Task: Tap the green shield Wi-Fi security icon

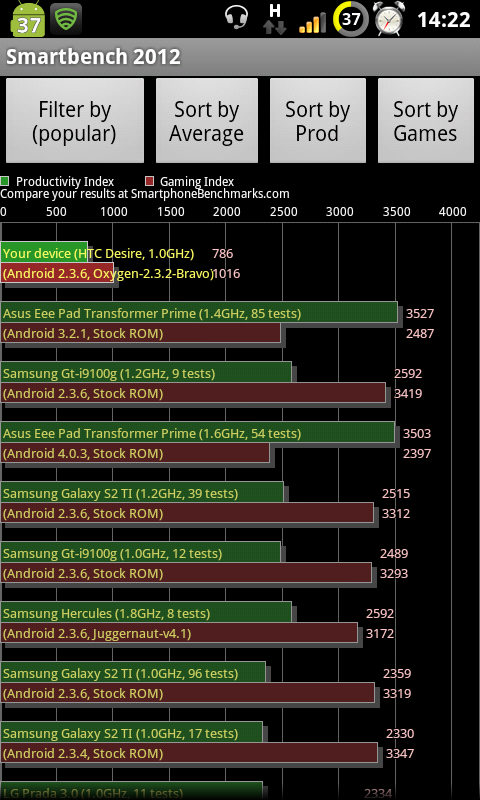Action: coord(66,19)
